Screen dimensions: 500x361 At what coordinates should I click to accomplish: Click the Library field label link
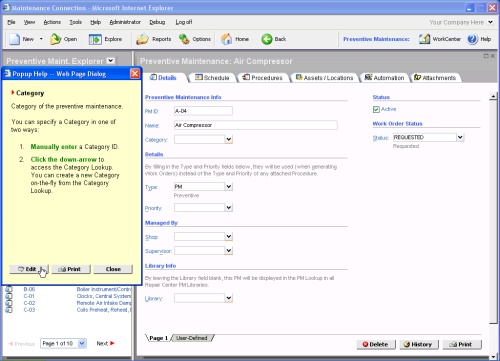[x=154, y=299]
